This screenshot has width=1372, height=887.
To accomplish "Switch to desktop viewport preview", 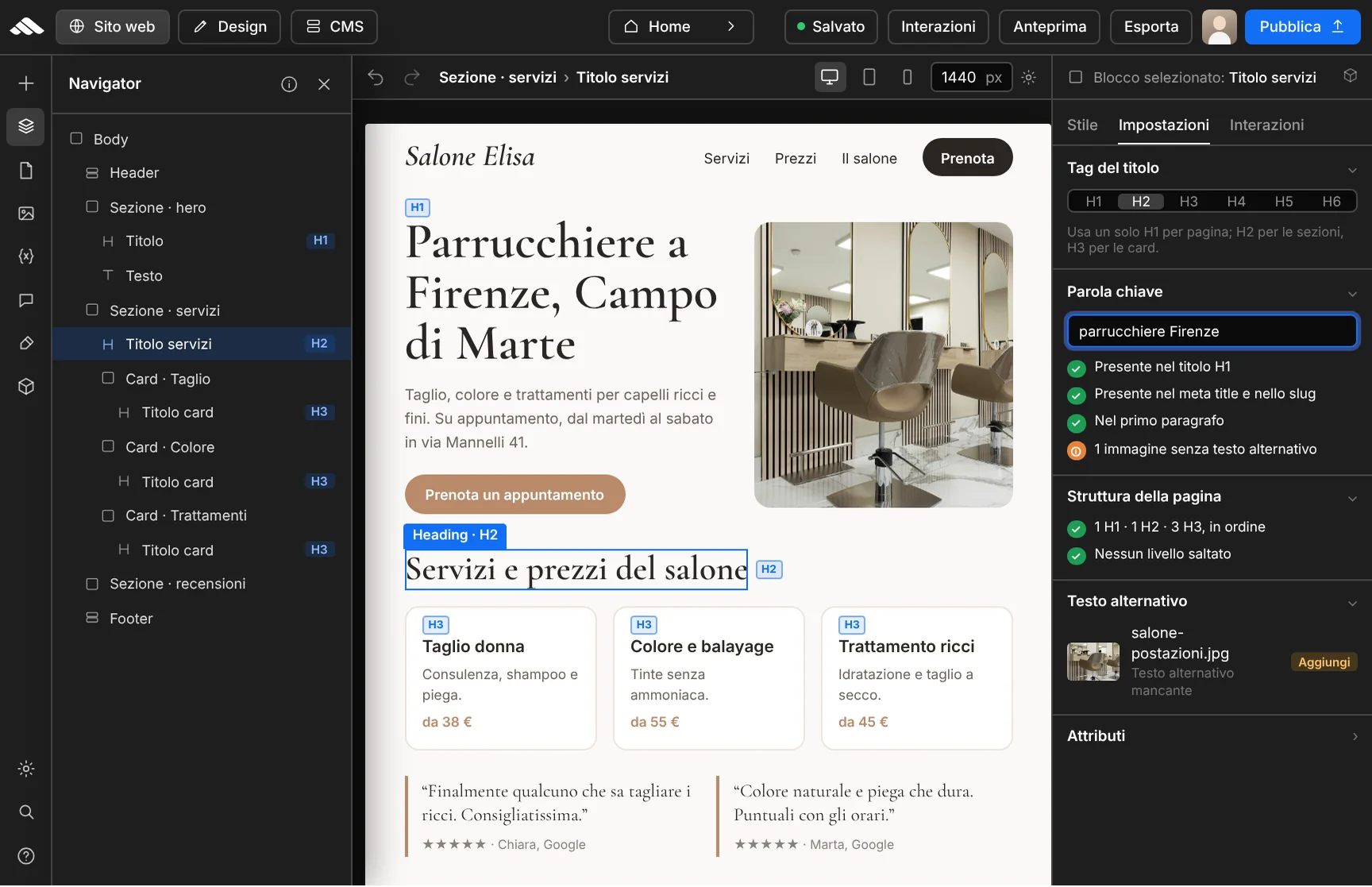I will click(x=830, y=77).
